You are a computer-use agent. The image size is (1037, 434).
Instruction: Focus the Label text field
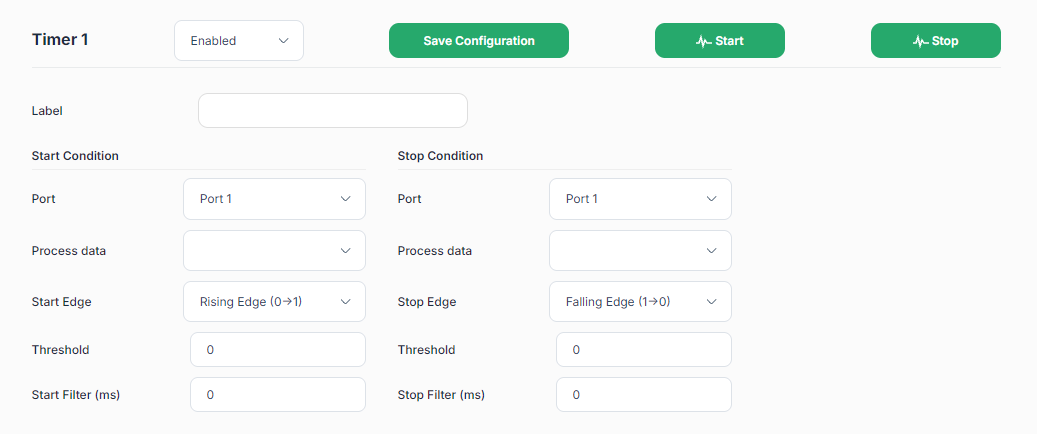coord(333,110)
